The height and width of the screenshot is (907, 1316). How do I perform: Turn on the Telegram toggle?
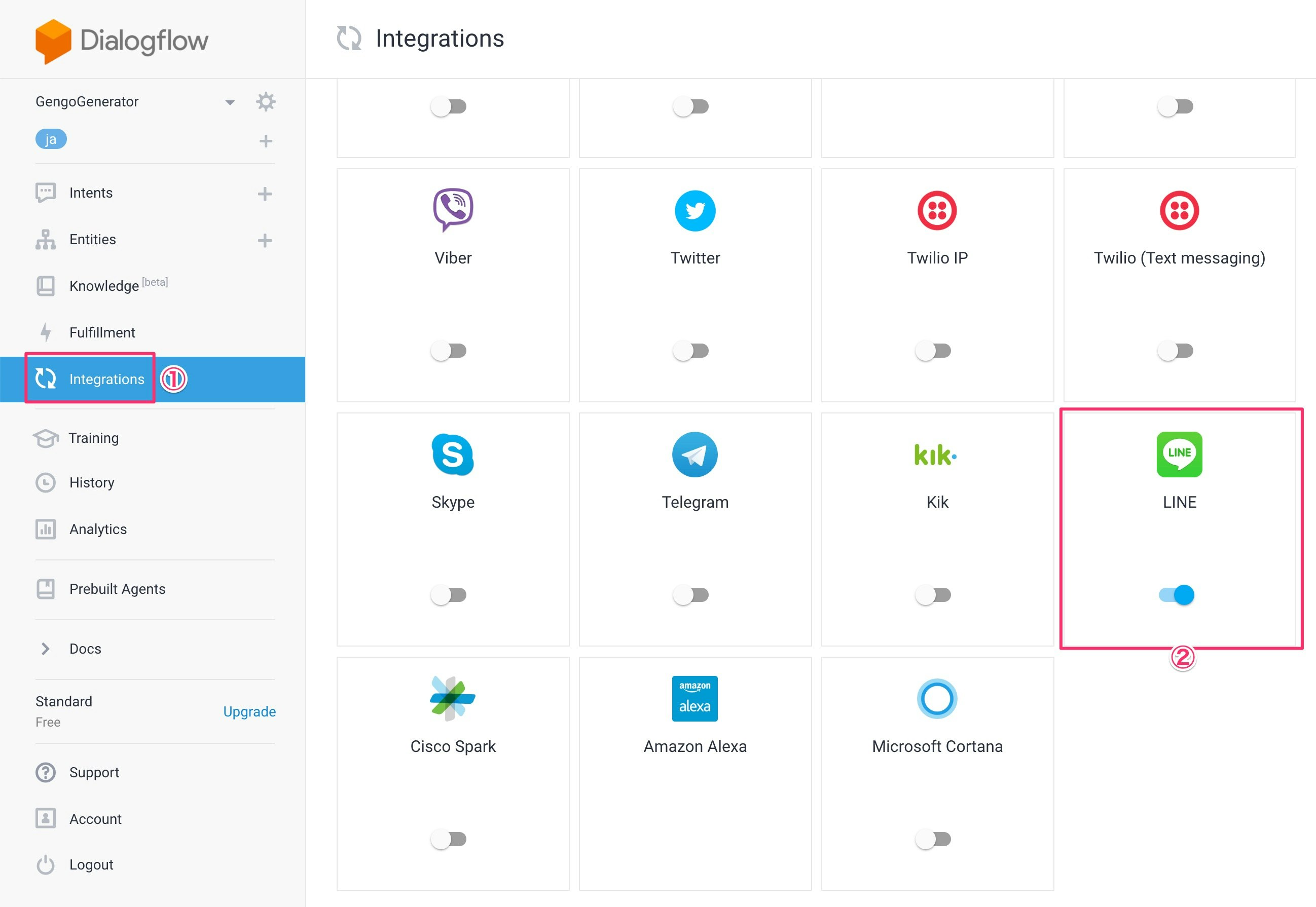tap(690, 595)
